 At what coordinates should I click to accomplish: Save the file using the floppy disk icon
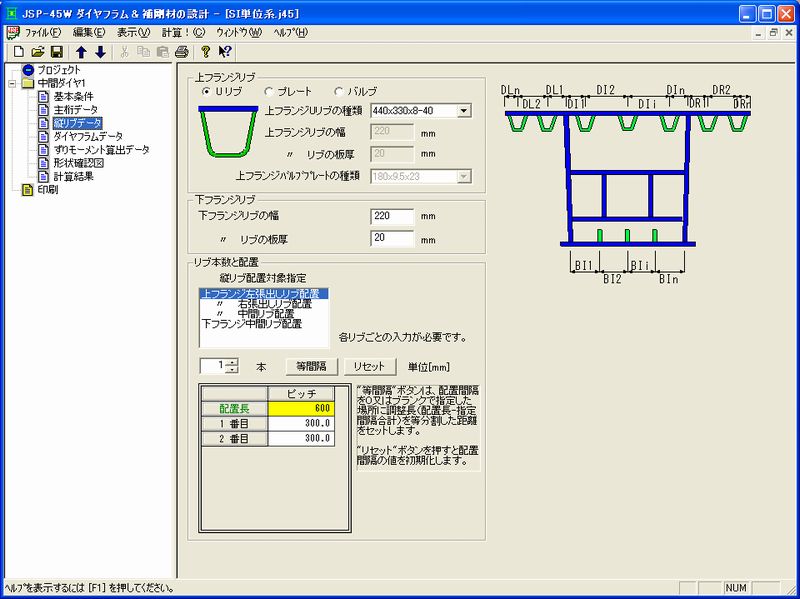56,51
